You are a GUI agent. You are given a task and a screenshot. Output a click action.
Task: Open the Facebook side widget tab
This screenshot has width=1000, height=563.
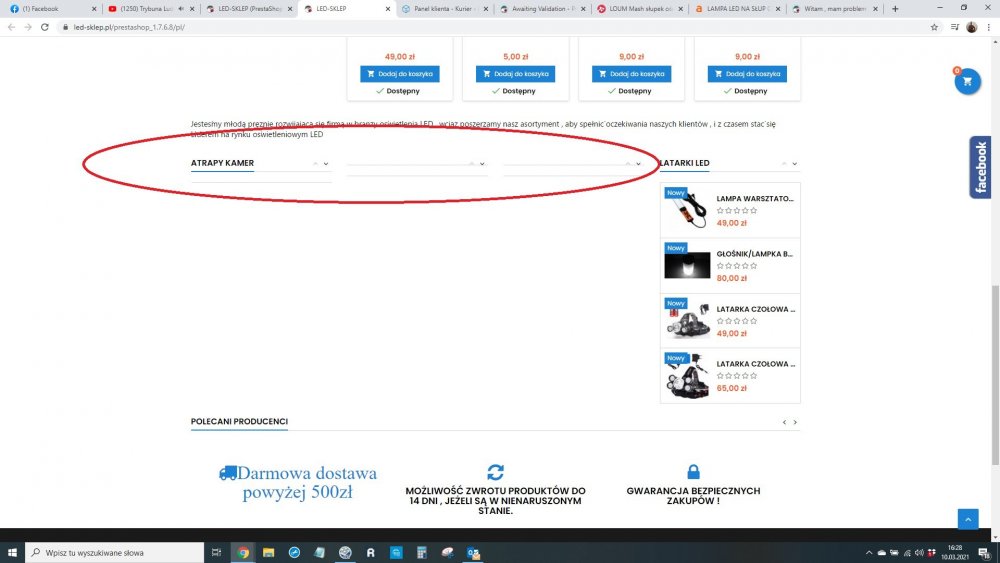980,167
